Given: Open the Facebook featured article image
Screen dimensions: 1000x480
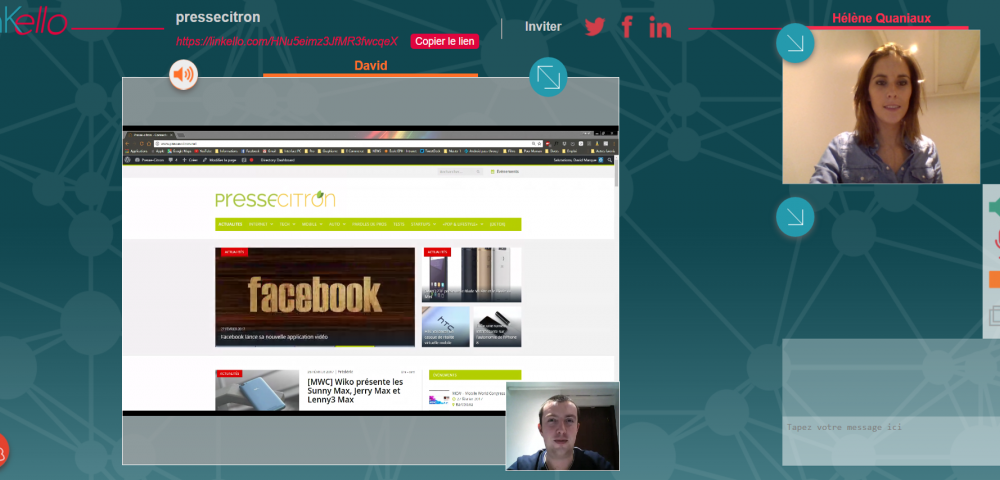Looking at the screenshot, I should 315,297.
